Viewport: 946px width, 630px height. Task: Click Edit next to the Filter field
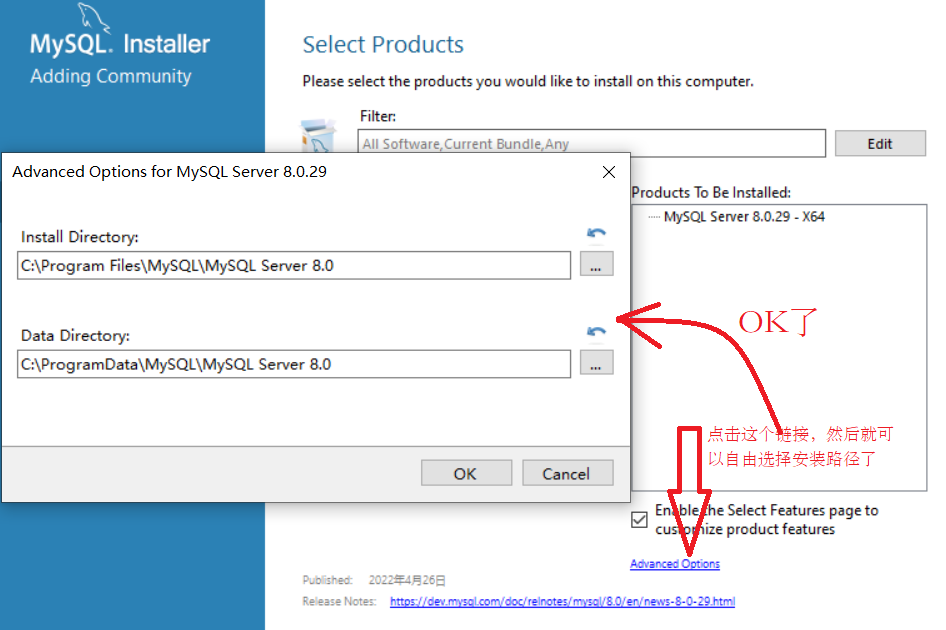pyautogui.click(x=880, y=144)
